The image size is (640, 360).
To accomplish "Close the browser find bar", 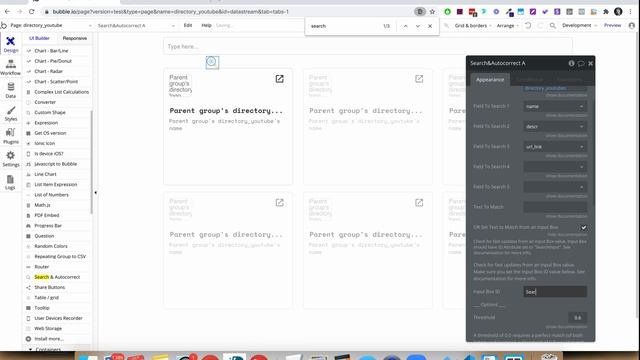I will pyautogui.click(x=430, y=26).
